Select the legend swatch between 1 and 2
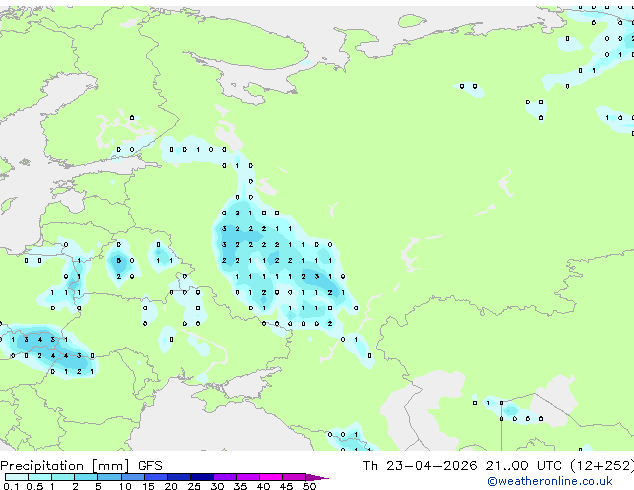The height and width of the screenshot is (490, 634). point(63,477)
